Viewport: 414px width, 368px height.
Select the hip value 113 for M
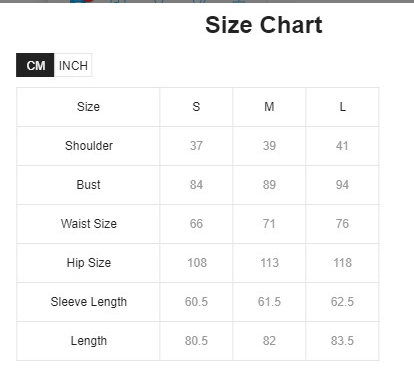click(x=269, y=263)
